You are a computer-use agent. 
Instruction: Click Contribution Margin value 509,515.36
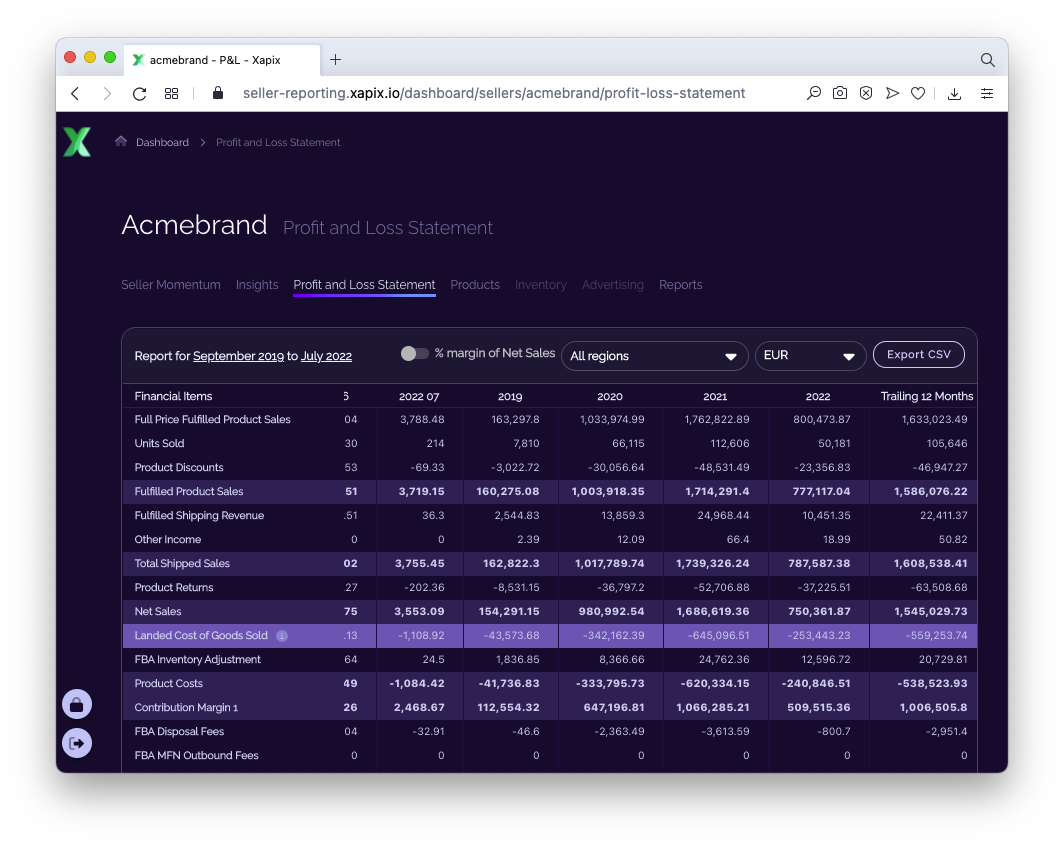[818, 708]
